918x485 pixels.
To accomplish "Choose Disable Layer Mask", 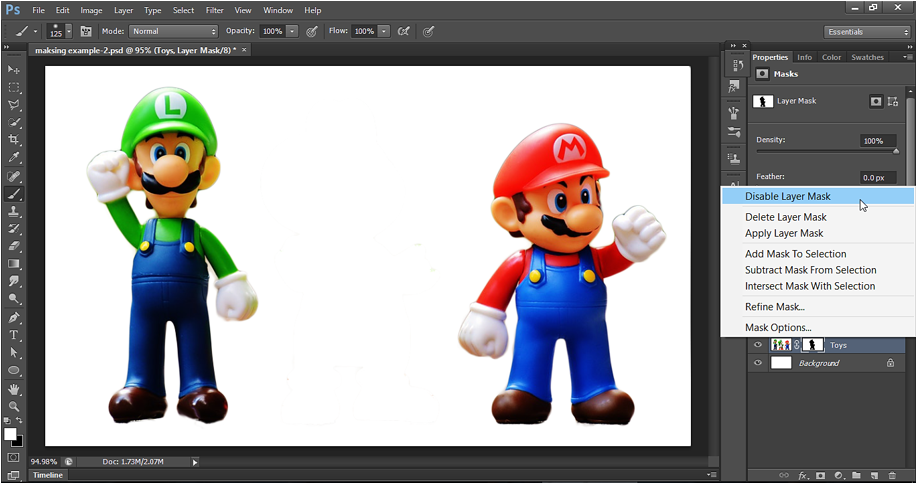I will (x=817, y=196).
